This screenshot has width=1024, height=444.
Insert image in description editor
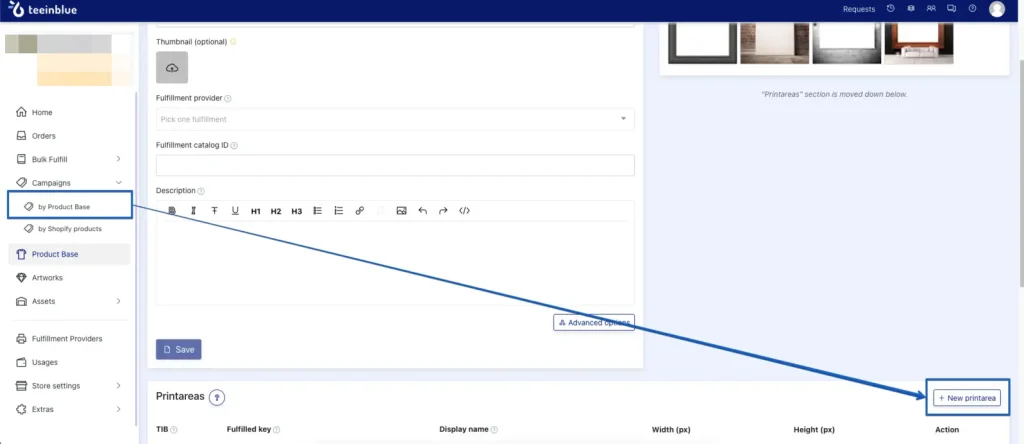point(402,211)
